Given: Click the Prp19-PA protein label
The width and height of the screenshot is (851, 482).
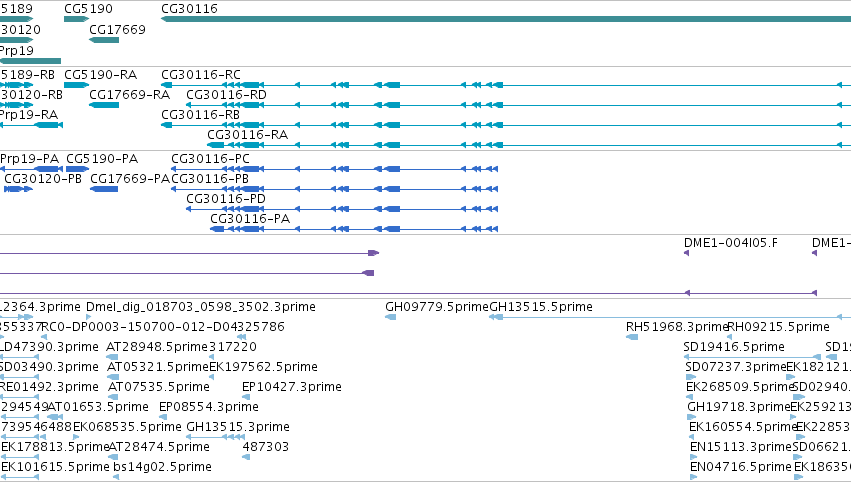Looking at the screenshot, I should click(x=29, y=158).
